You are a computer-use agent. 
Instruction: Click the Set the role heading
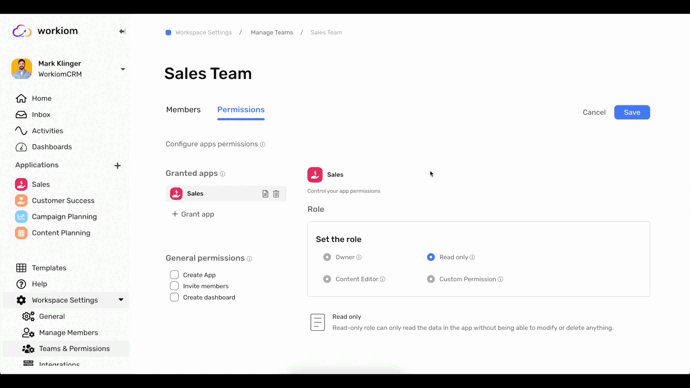click(338, 239)
